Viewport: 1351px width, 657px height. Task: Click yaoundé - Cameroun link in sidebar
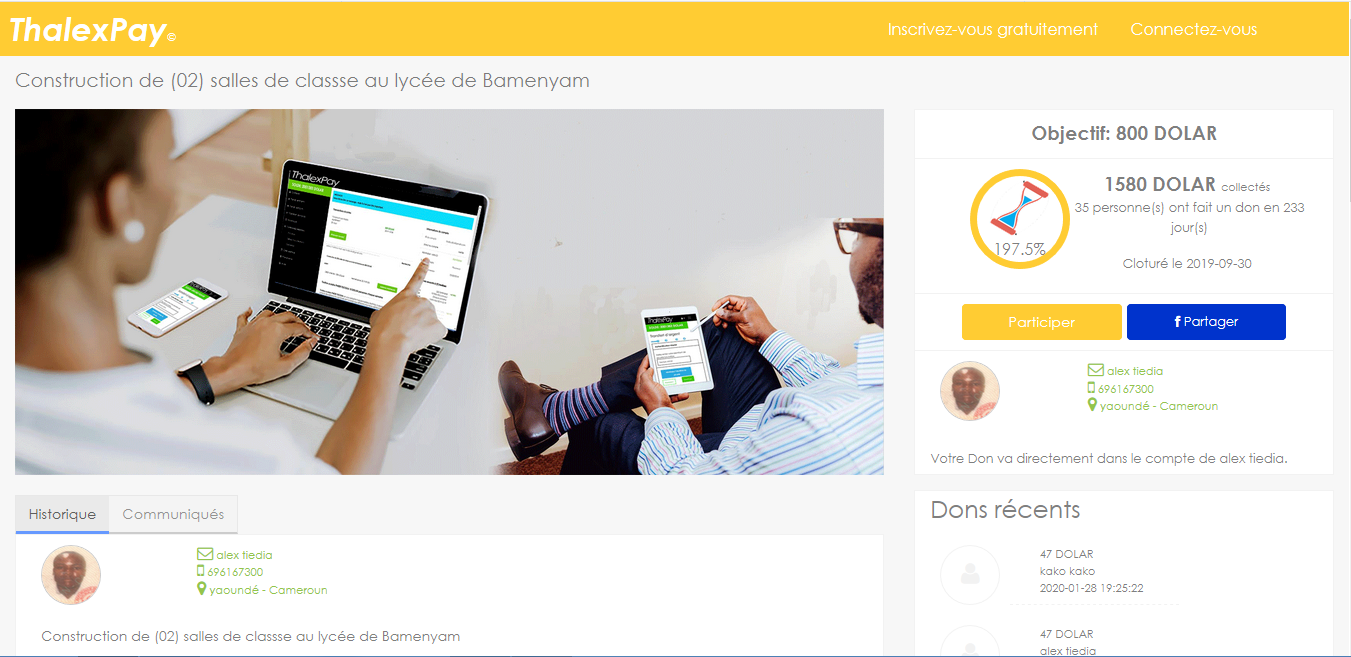[1159, 406]
